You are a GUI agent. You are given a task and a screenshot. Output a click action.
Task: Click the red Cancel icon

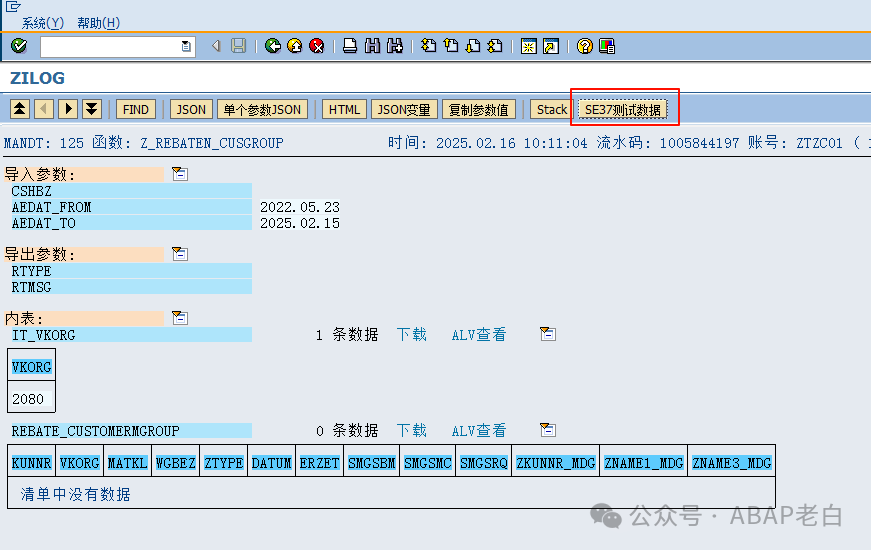317,46
